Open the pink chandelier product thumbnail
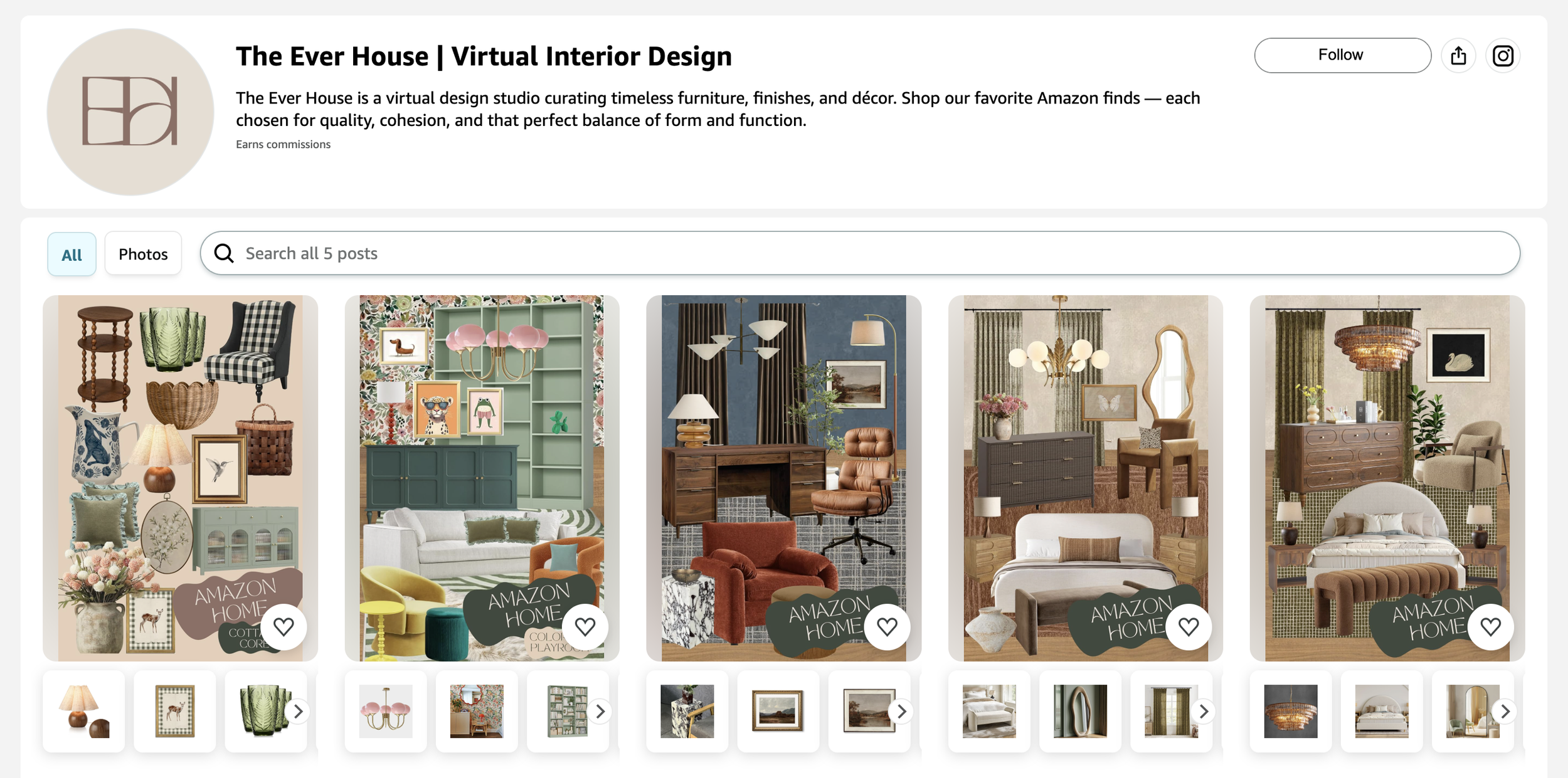This screenshot has width=1568, height=778. [x=385, y=711]
